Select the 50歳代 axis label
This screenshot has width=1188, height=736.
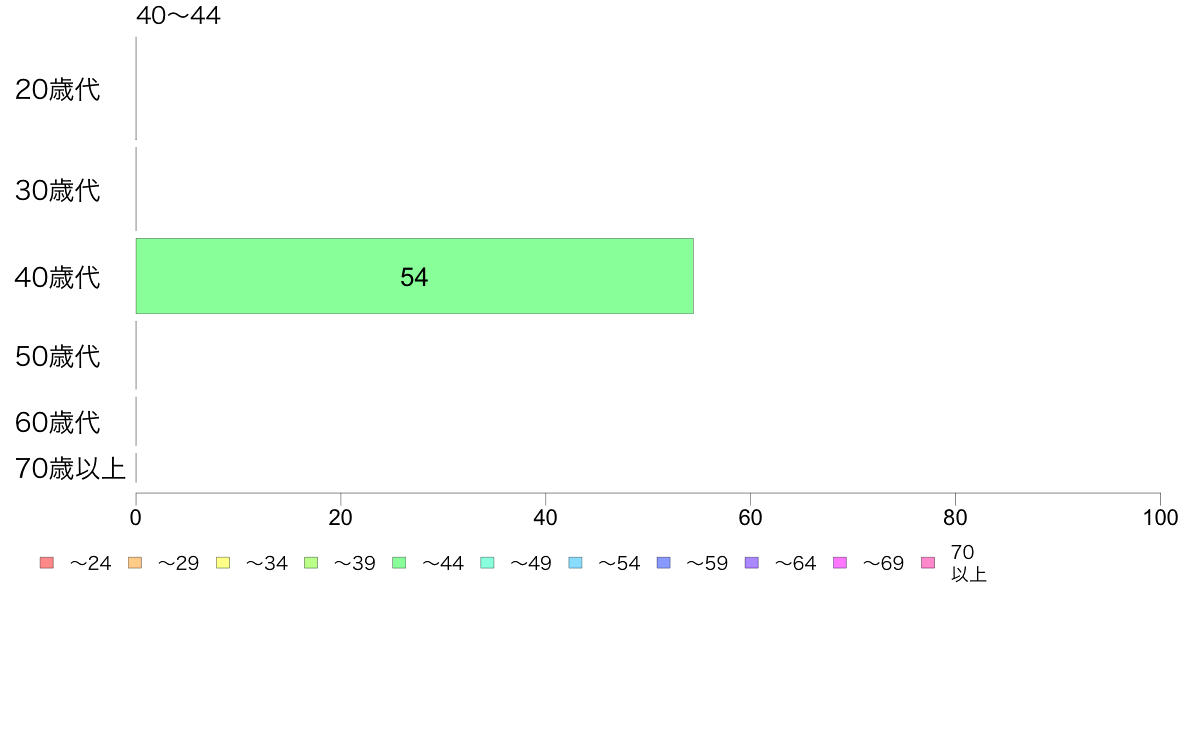pos(58,356)
